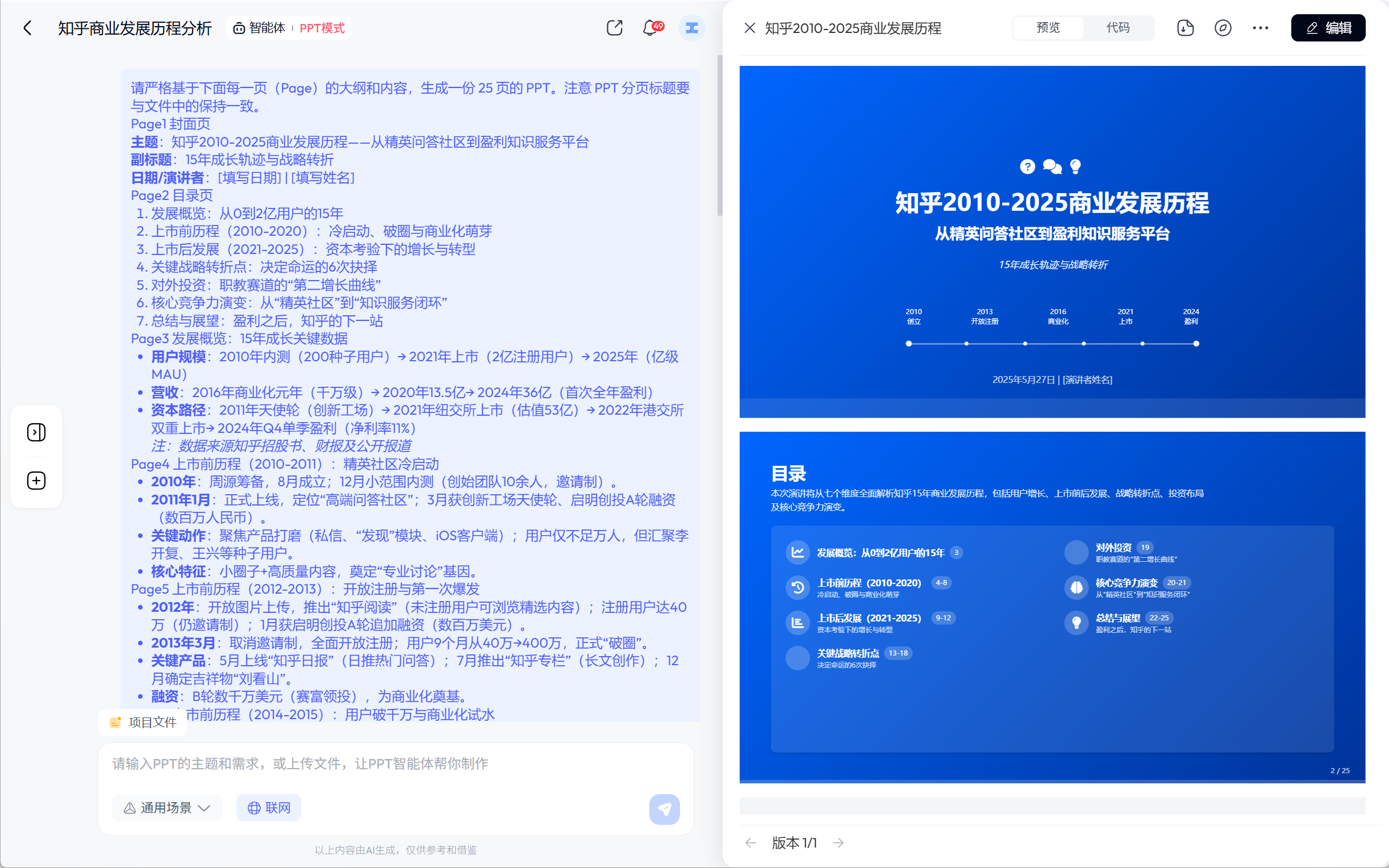Expand the sidebar using the left panel icon

36,432
